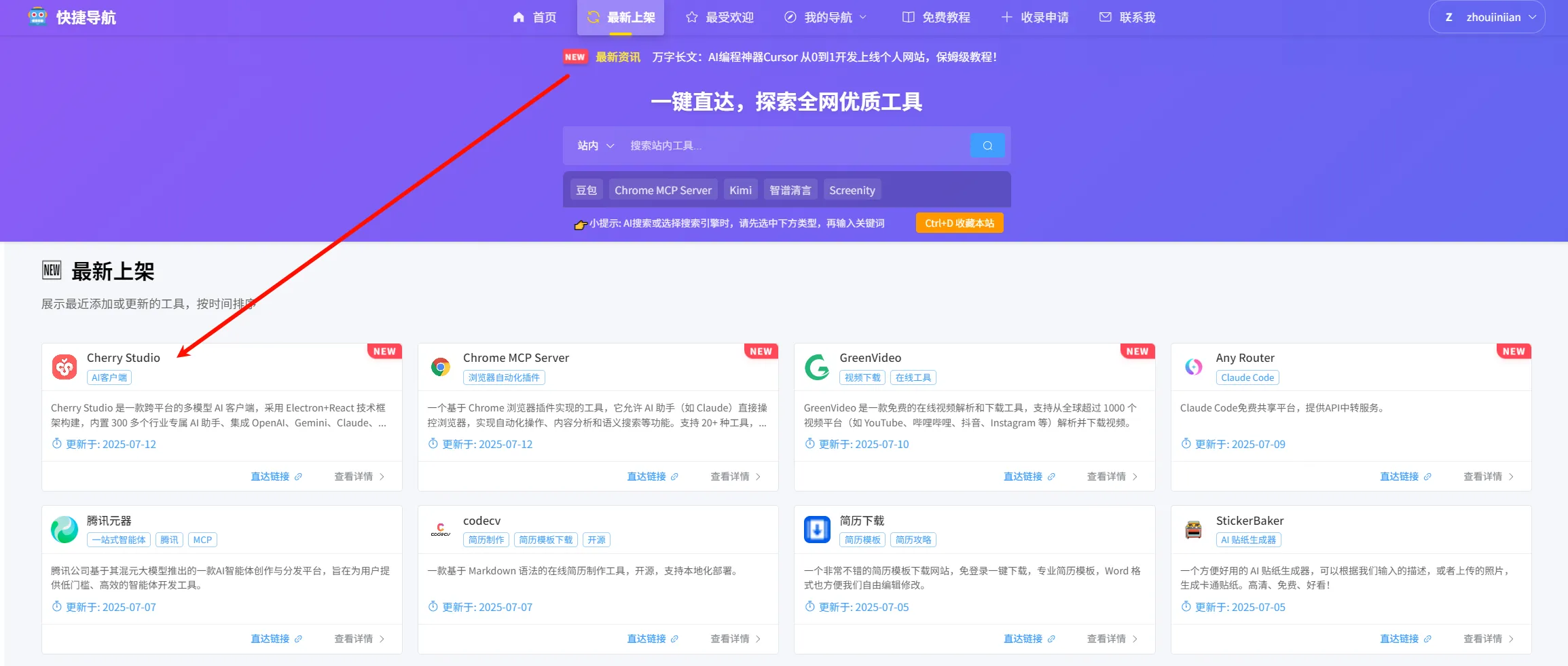Click the site search input field

(x=781, y=145)
